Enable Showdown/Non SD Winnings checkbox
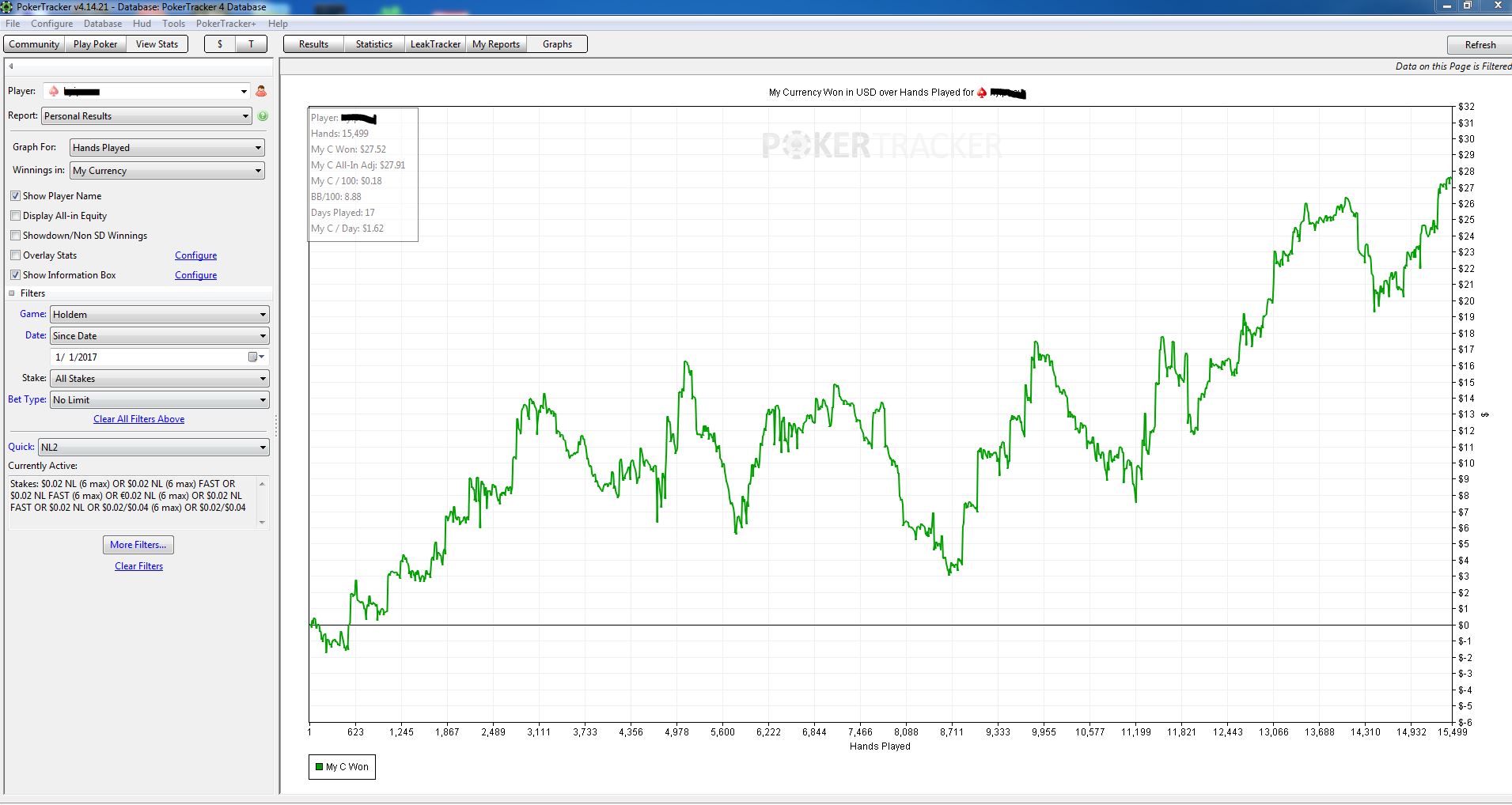The width and height of the screenshot is (1512, 805). point(15,235)
